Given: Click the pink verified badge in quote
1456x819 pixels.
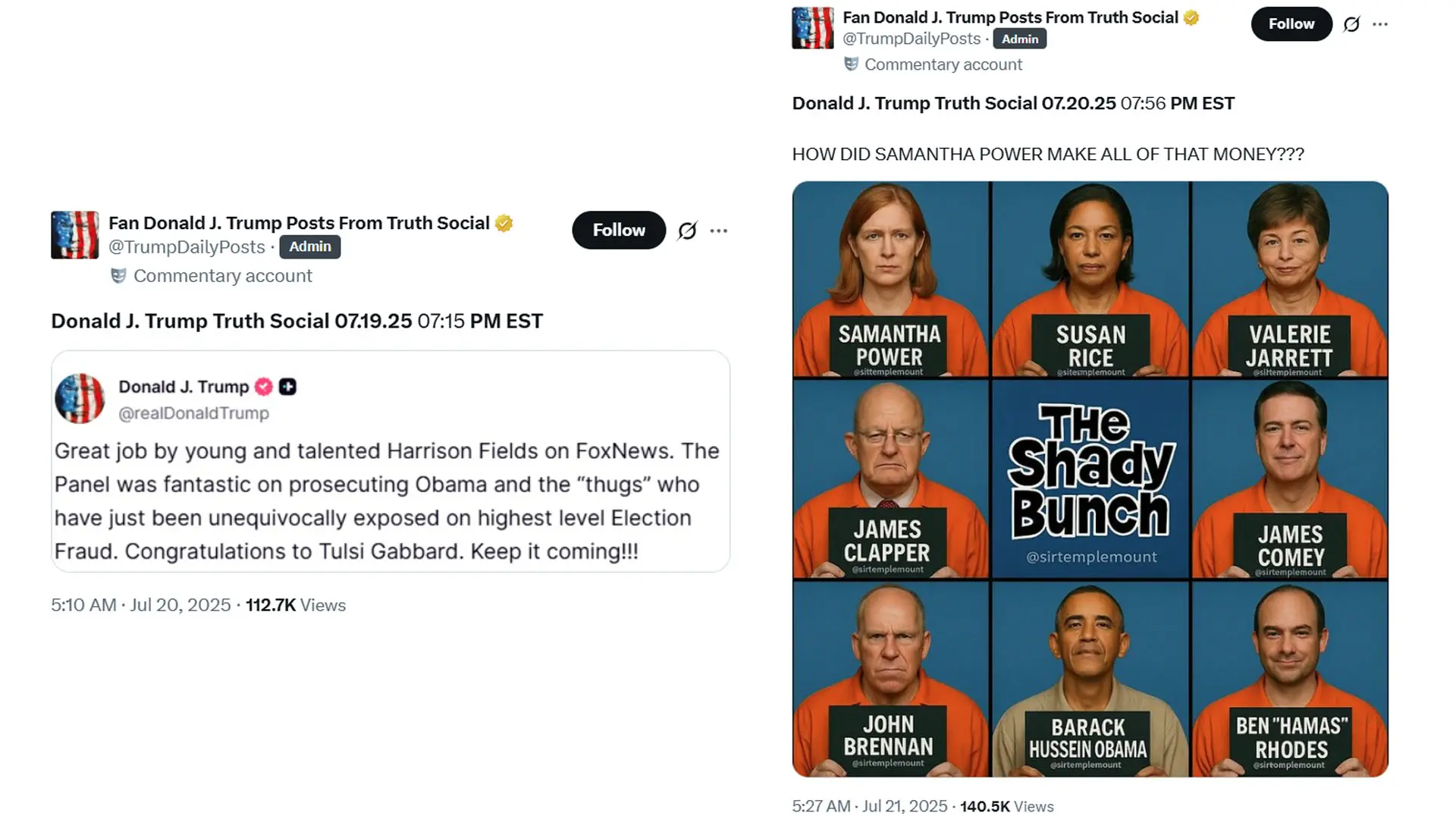Looking at the screenshot, I should tap(263, 387).
